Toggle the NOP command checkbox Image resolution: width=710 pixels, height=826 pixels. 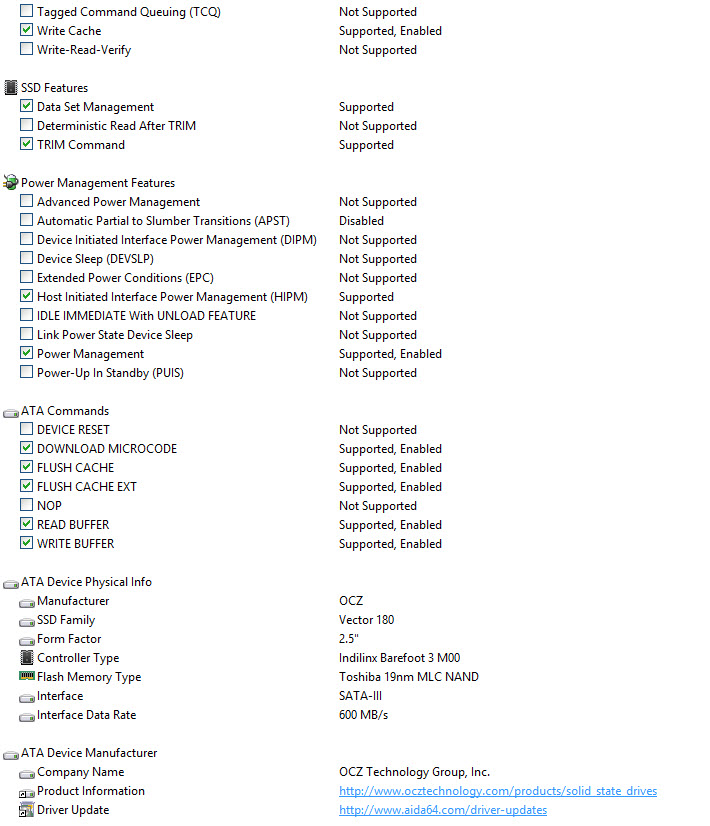click(26, 505)
